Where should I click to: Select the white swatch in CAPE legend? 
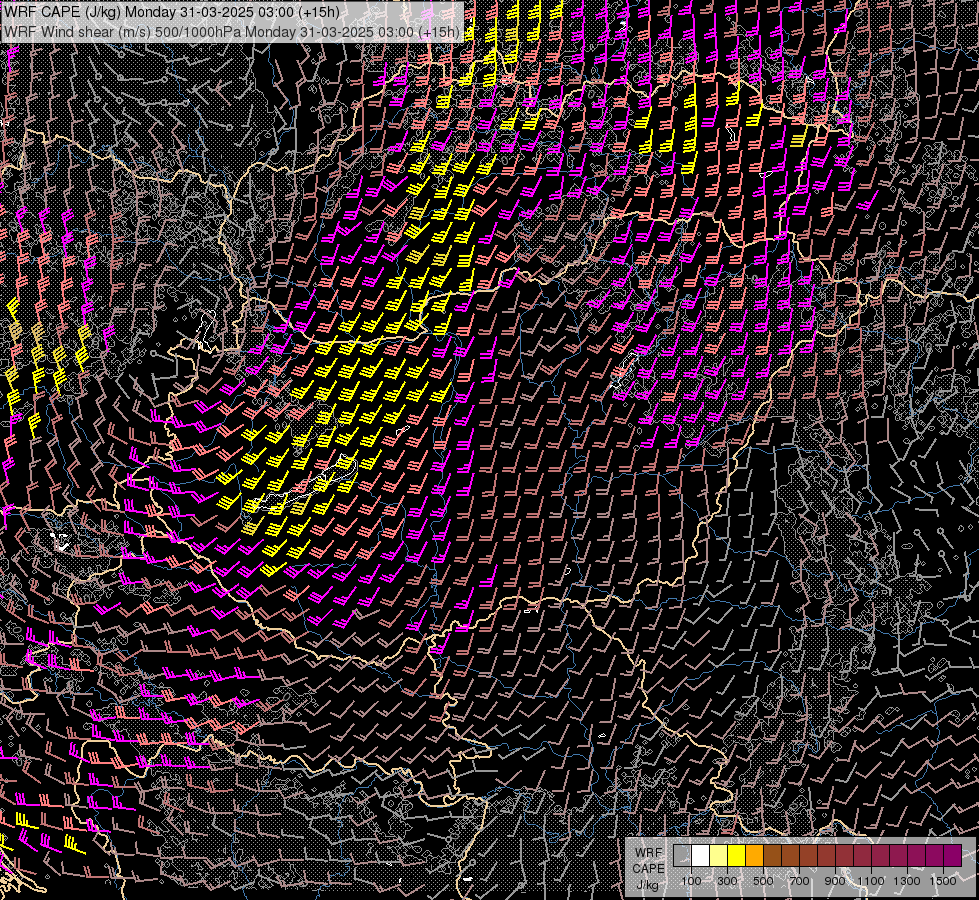point(701,855)
